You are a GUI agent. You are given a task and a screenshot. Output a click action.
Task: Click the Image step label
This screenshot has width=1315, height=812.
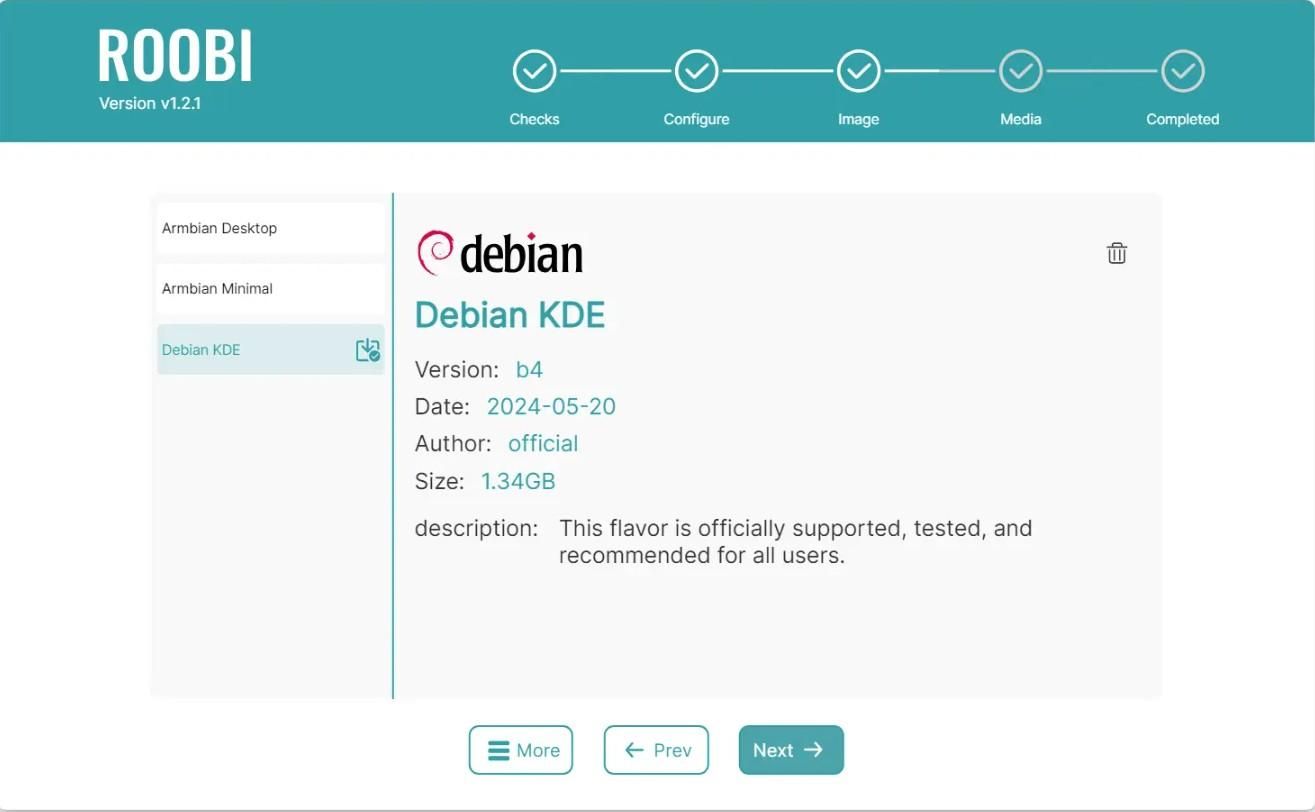(x=858, y=119)
